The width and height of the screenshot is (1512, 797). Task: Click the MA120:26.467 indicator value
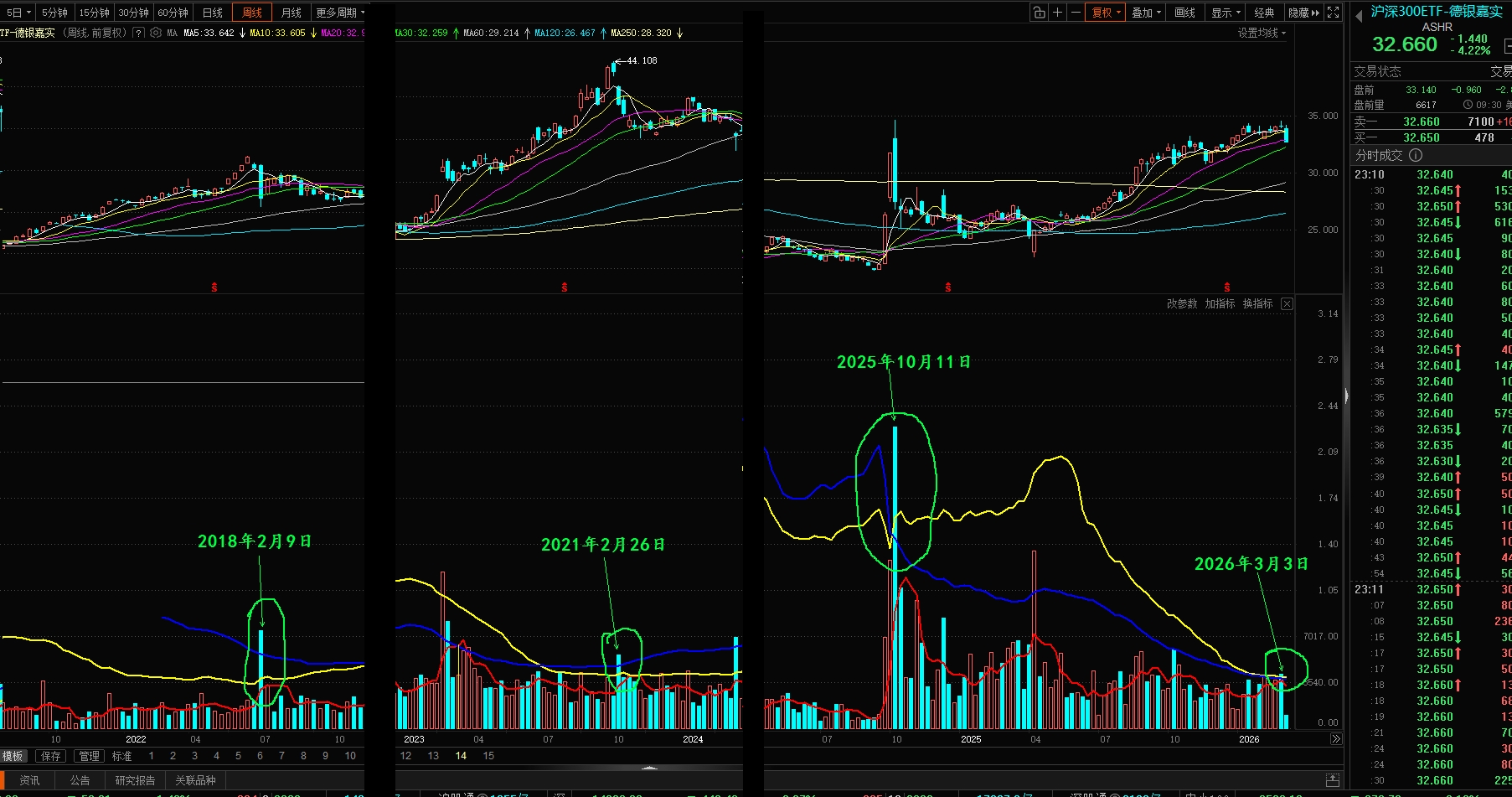[x=565, y=33]
